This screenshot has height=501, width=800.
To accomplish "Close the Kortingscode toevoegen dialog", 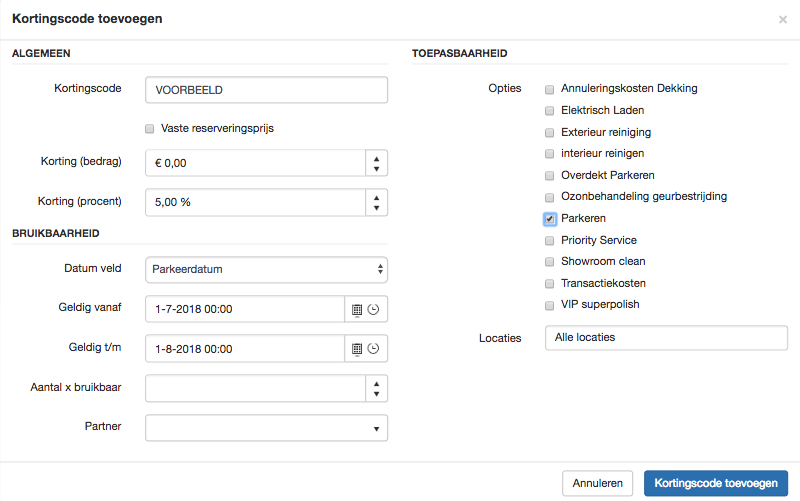I will (x=783, y=19).
